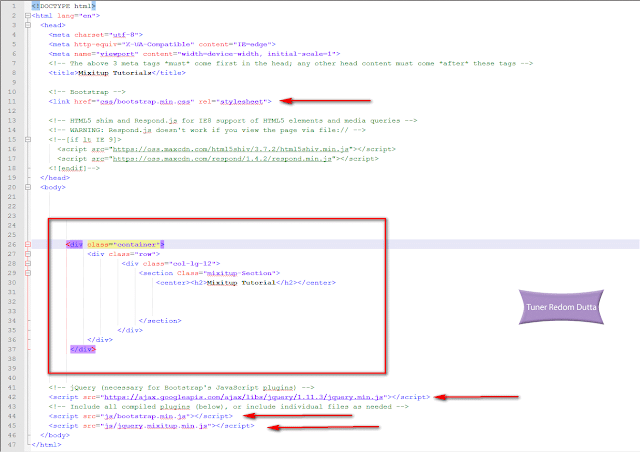Click the closing </section> tag
640x452 pixels.
pos(160,321)
